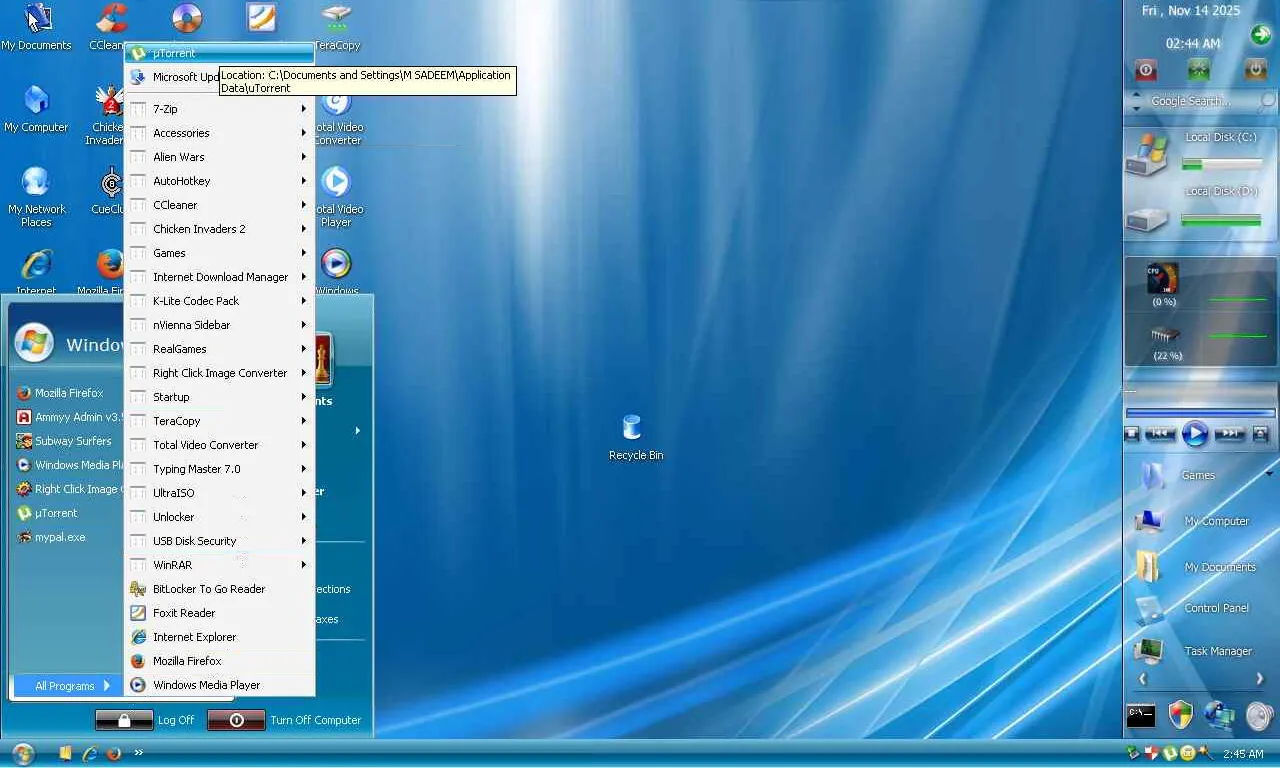This screenshot has height=768, width=1280.
Task: Play media in the sidebar player
Action: pyautogui.click(x=1195, y=434)
